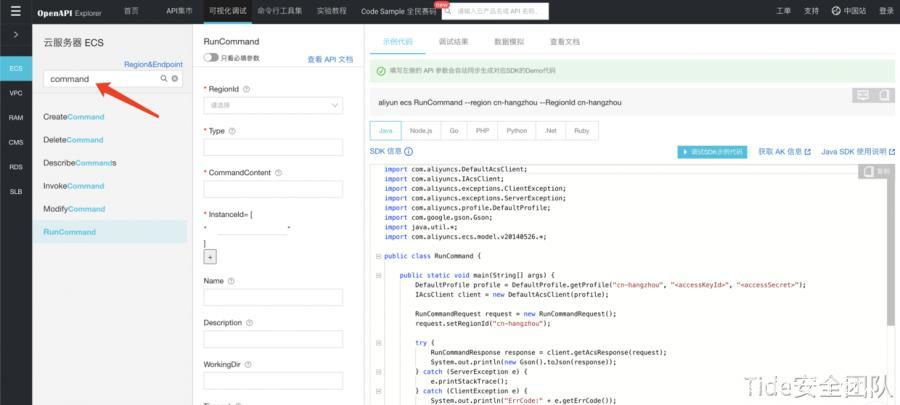Switch to the 示例代码 tab
The height and width of the screenshot is (405, 900).
[398, 42]
